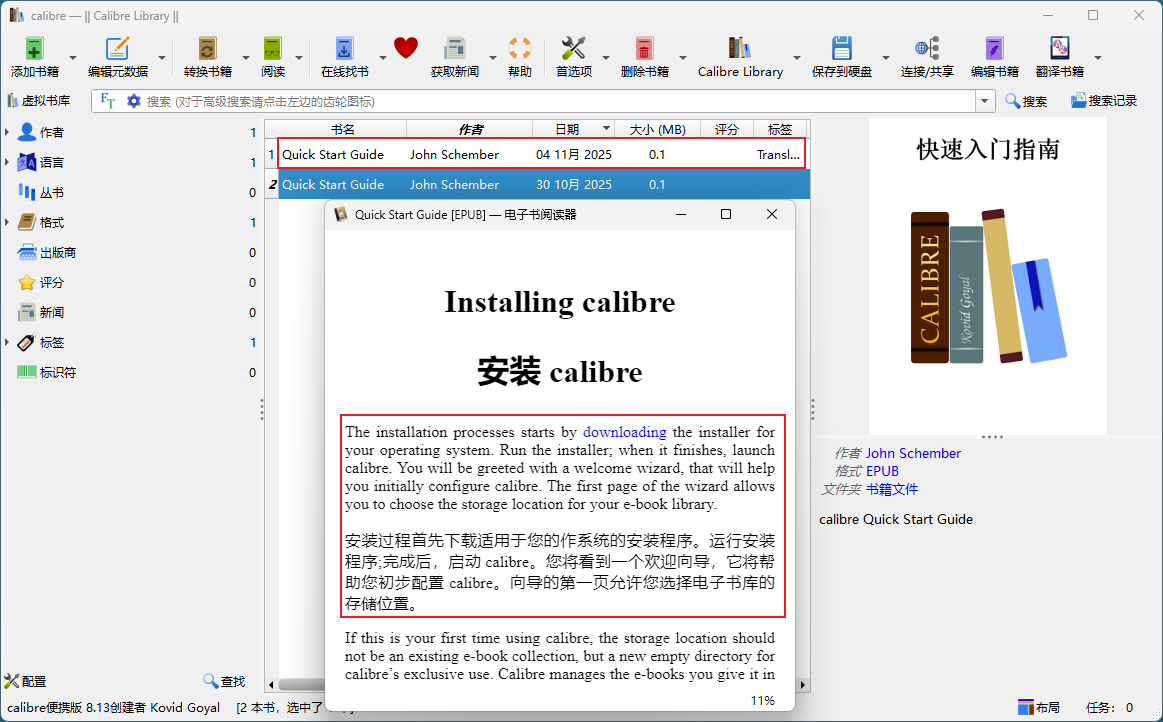Click the red heart donate icon
The width and height of the screenshot is (1163, 722).
405,48
